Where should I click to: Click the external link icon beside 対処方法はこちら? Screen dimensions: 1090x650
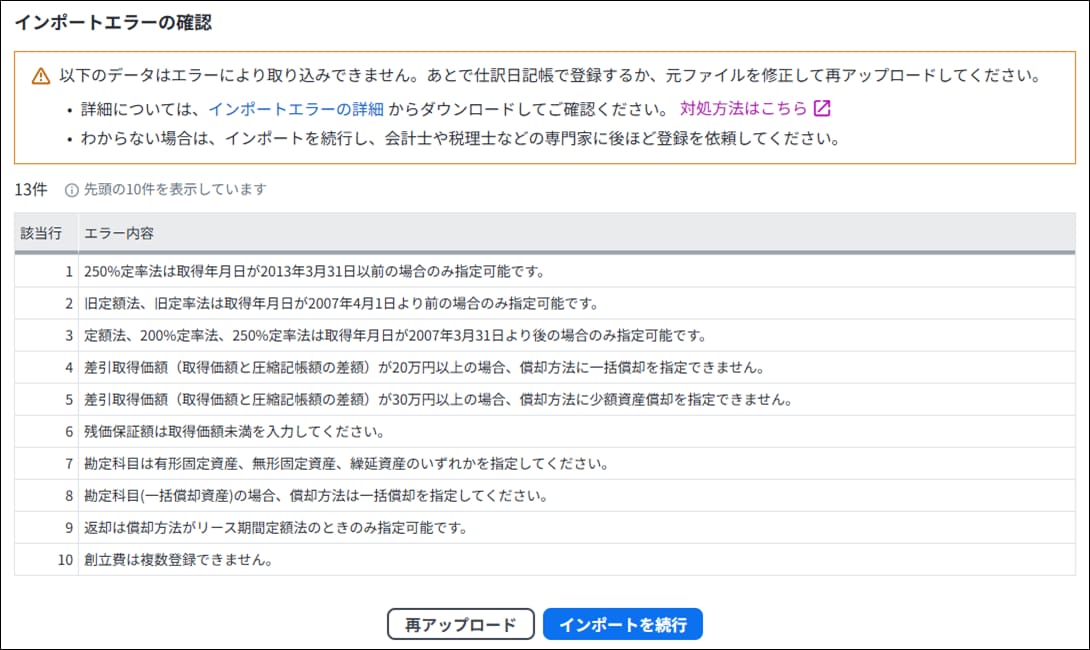click(822, 108)
